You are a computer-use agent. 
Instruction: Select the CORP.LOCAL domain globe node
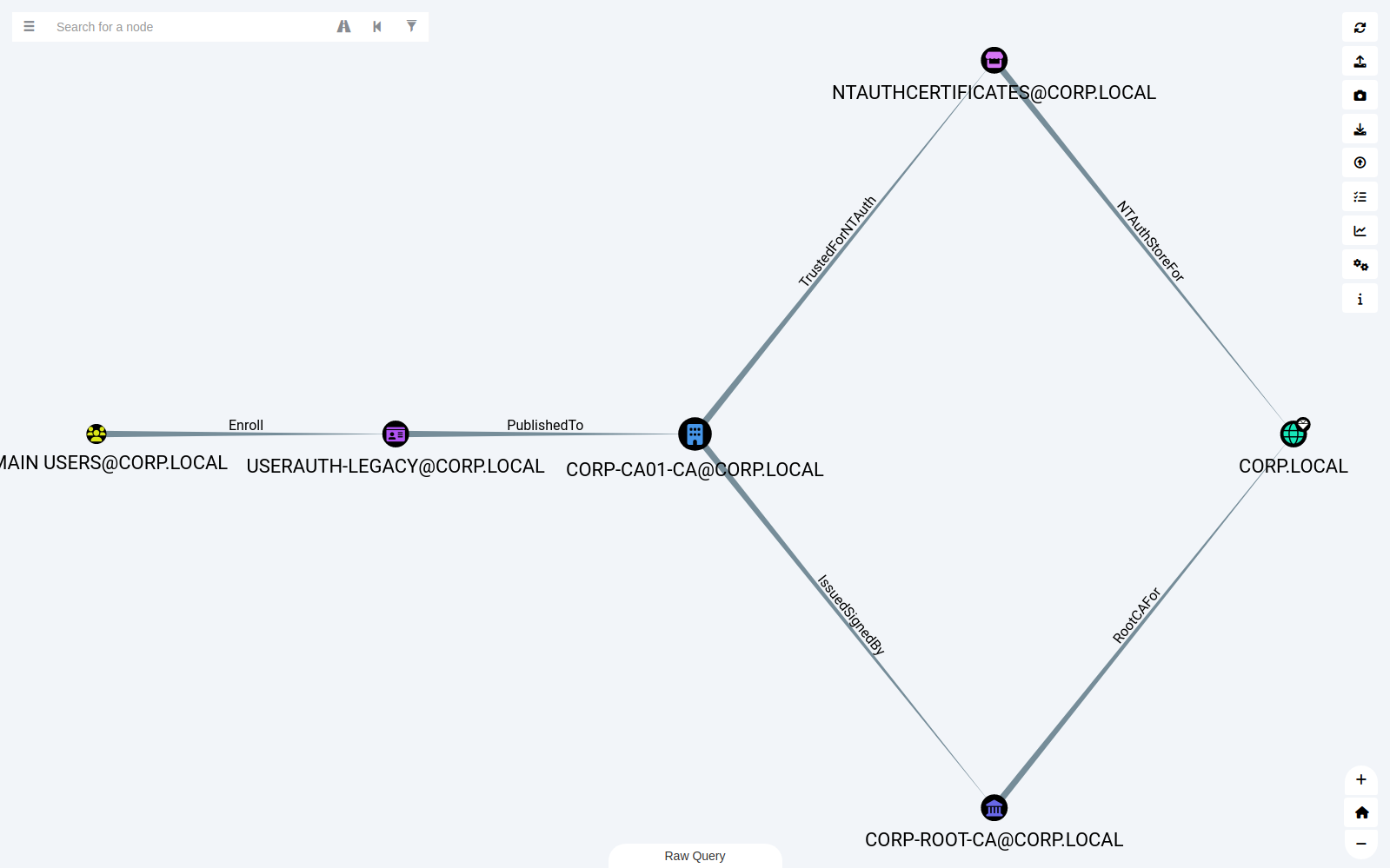(1294, 433)
